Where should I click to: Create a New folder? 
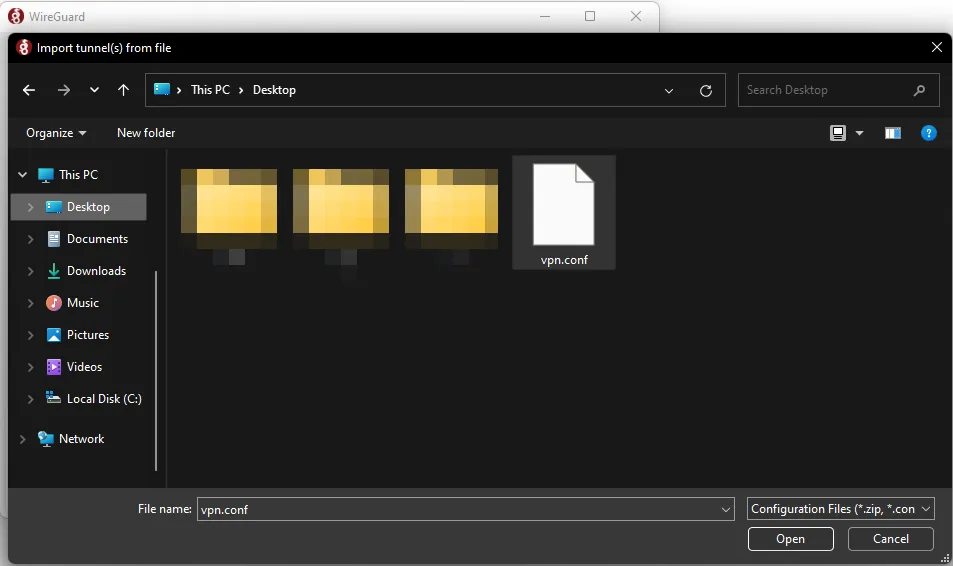pyautogui.click(x=146, y=133)
